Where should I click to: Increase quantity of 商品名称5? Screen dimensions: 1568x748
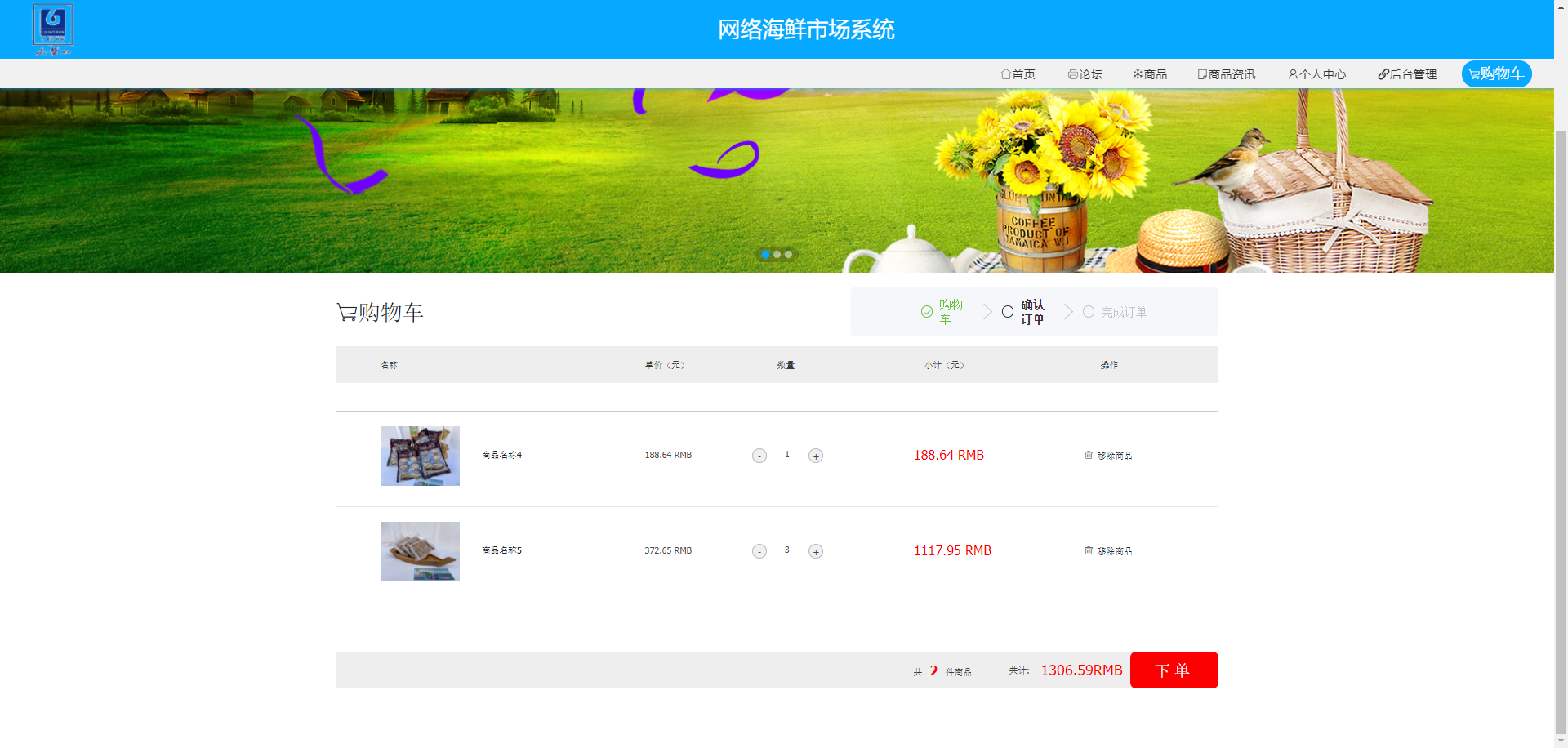(x=816, y=551)
